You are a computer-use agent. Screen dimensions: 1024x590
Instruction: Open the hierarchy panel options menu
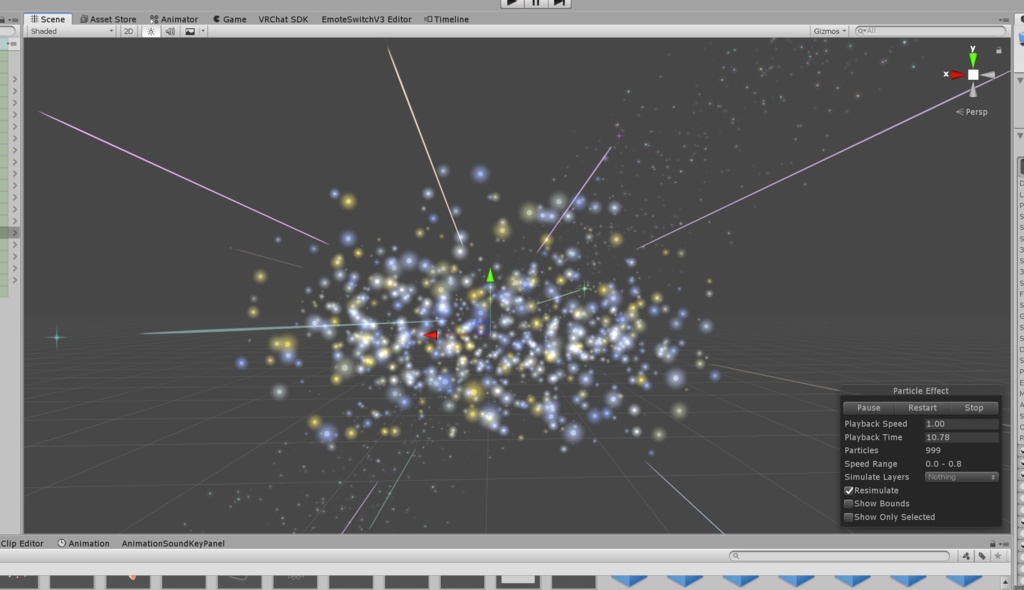tap(13, 20)
